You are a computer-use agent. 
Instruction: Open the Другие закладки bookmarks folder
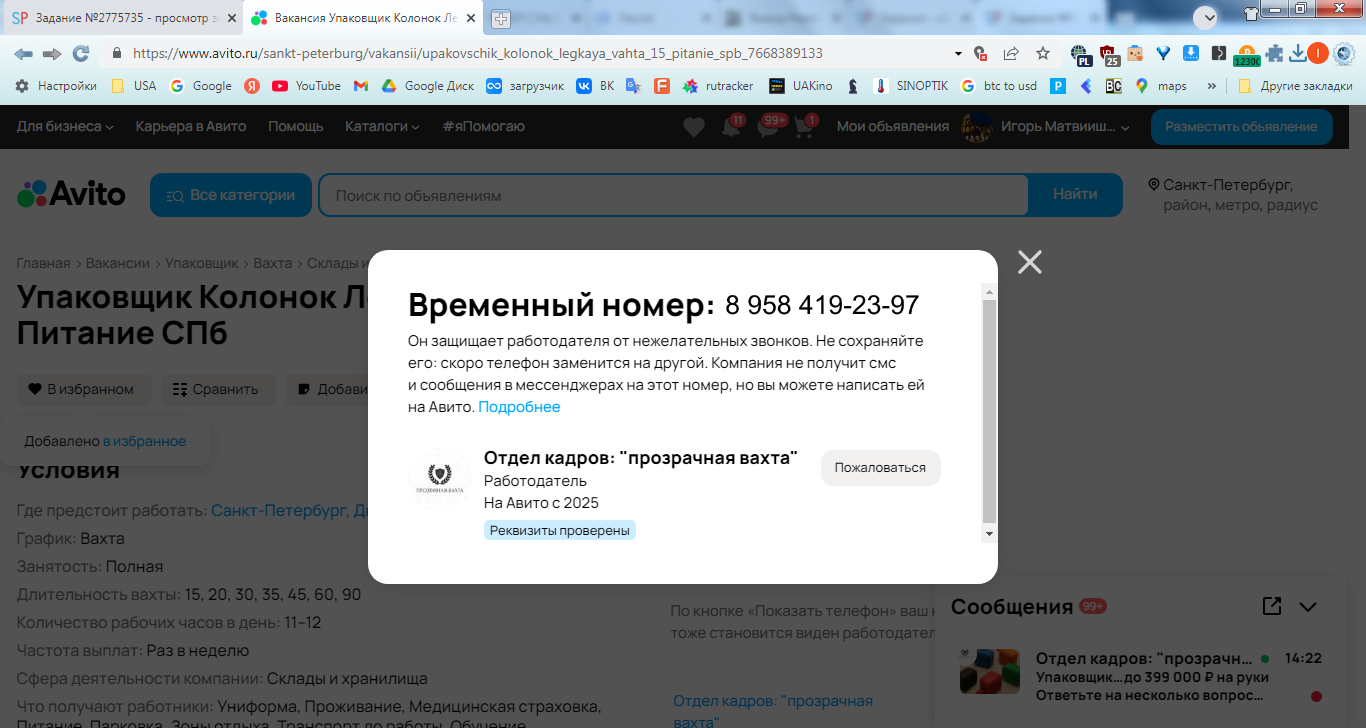1295,86
